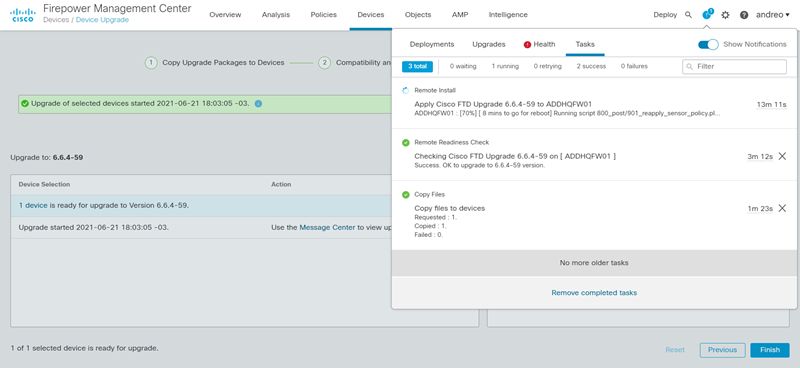
Task: Dismiss the Remote Readiness Check task
Action: (782, 156)
